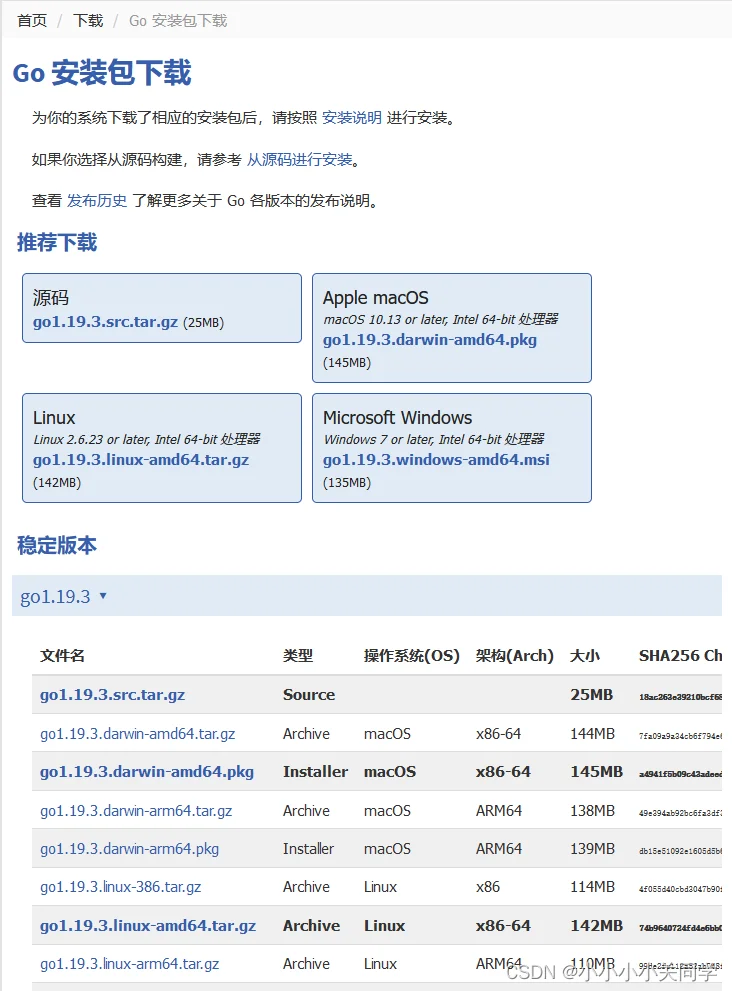Select the 25MB size cell

click(x=592, y=695)
